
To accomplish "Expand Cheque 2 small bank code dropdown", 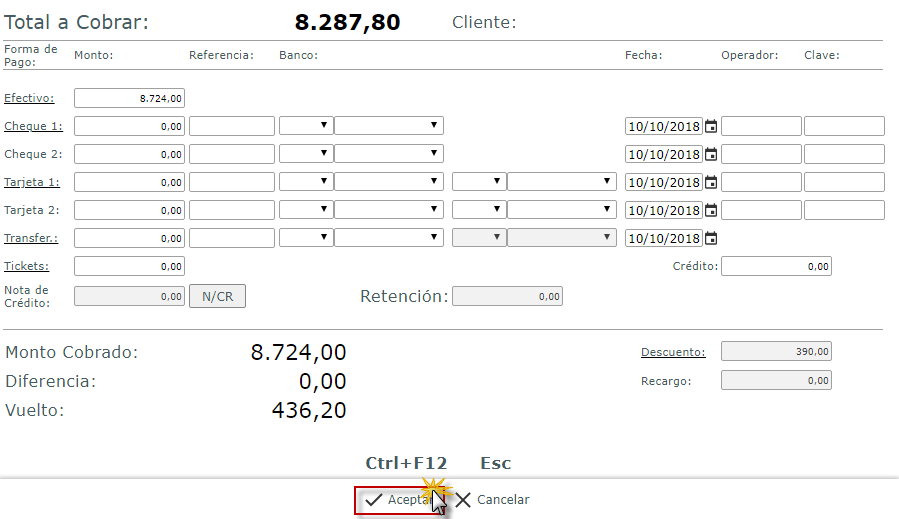I will coord(306,154).
